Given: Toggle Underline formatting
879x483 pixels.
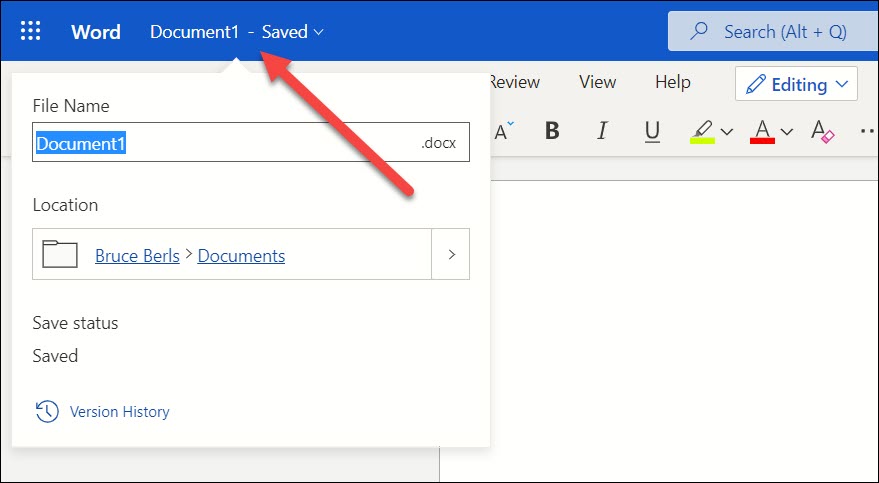Looking at the screenshot, I should coord(651,132).
